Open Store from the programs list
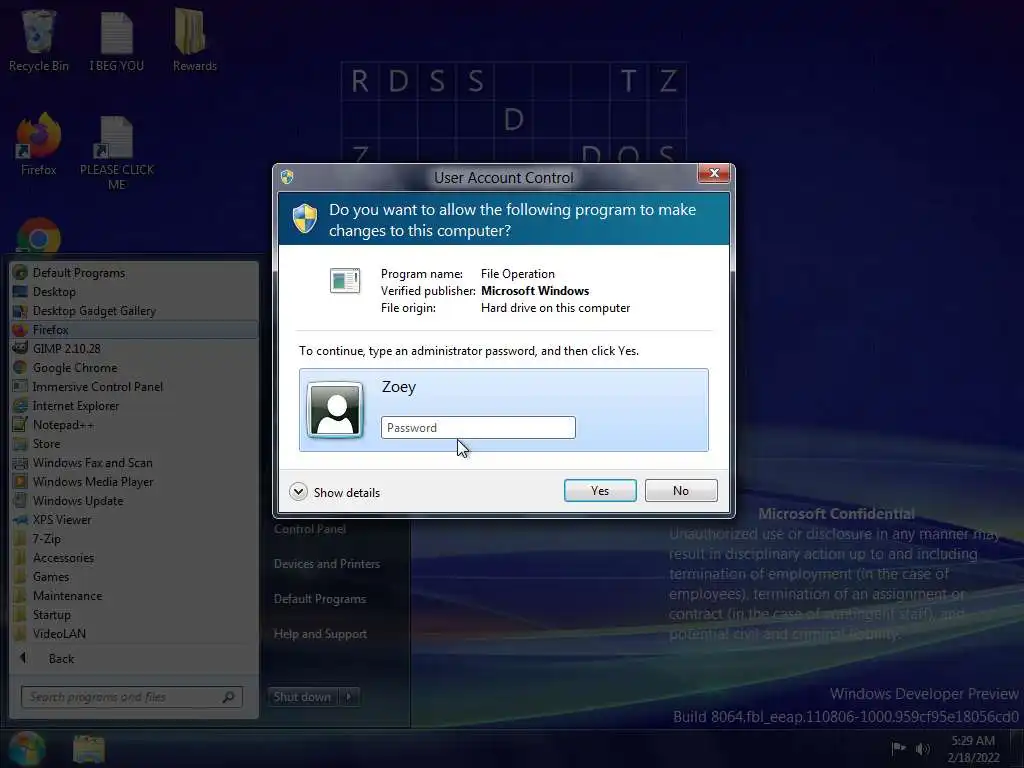This screenshot has width=1024, height=768. (134, 443)
